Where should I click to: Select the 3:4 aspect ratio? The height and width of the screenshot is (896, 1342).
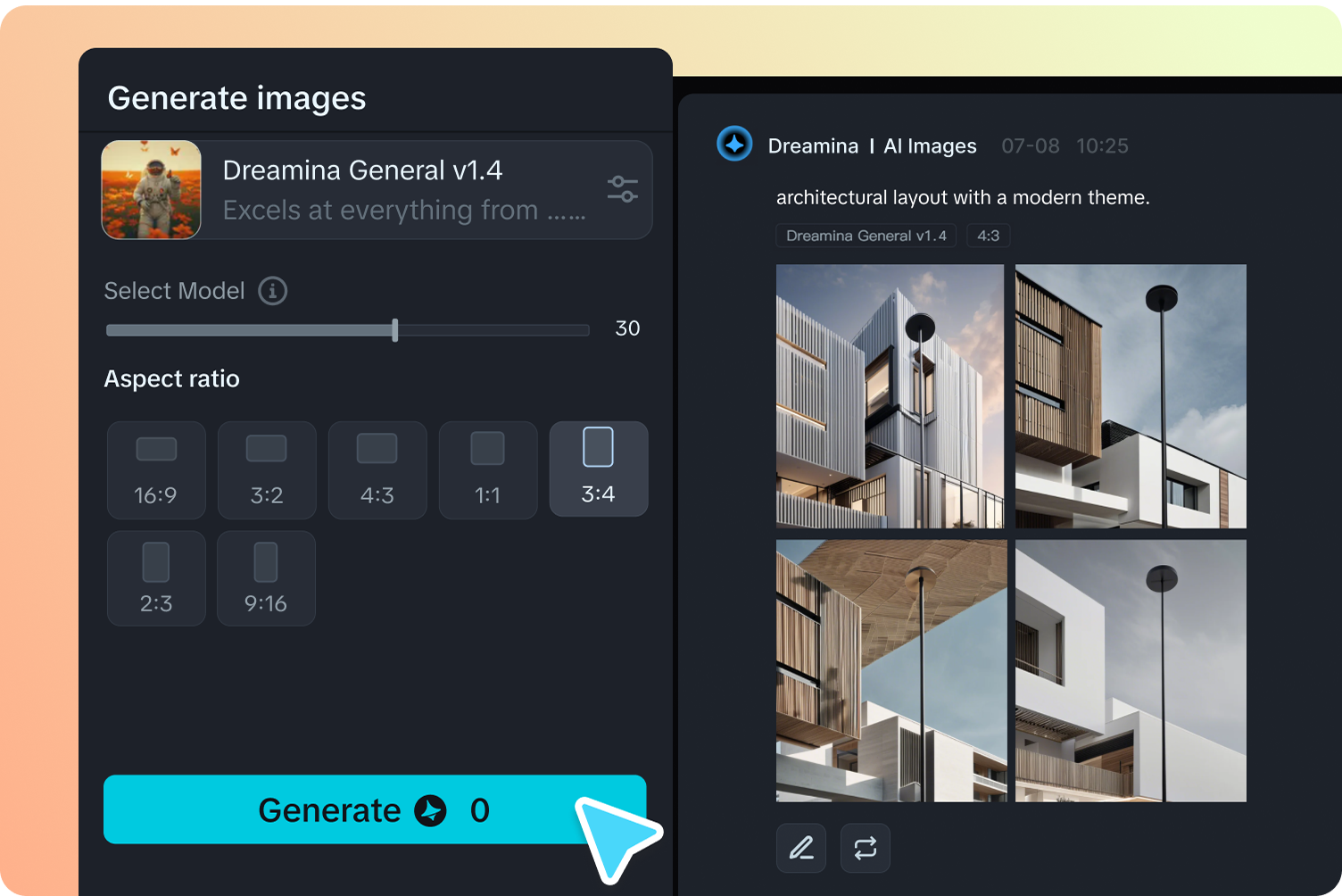point(599,469)
